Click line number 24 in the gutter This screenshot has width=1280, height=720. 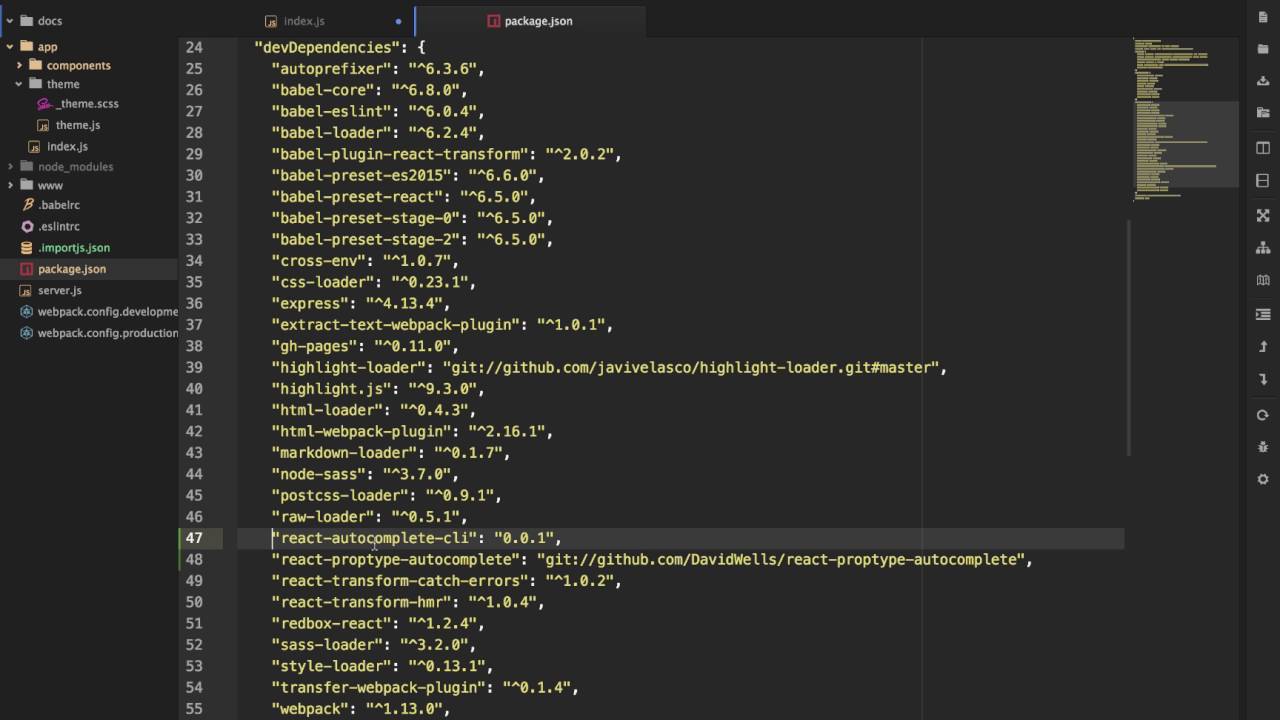[194, 47]
